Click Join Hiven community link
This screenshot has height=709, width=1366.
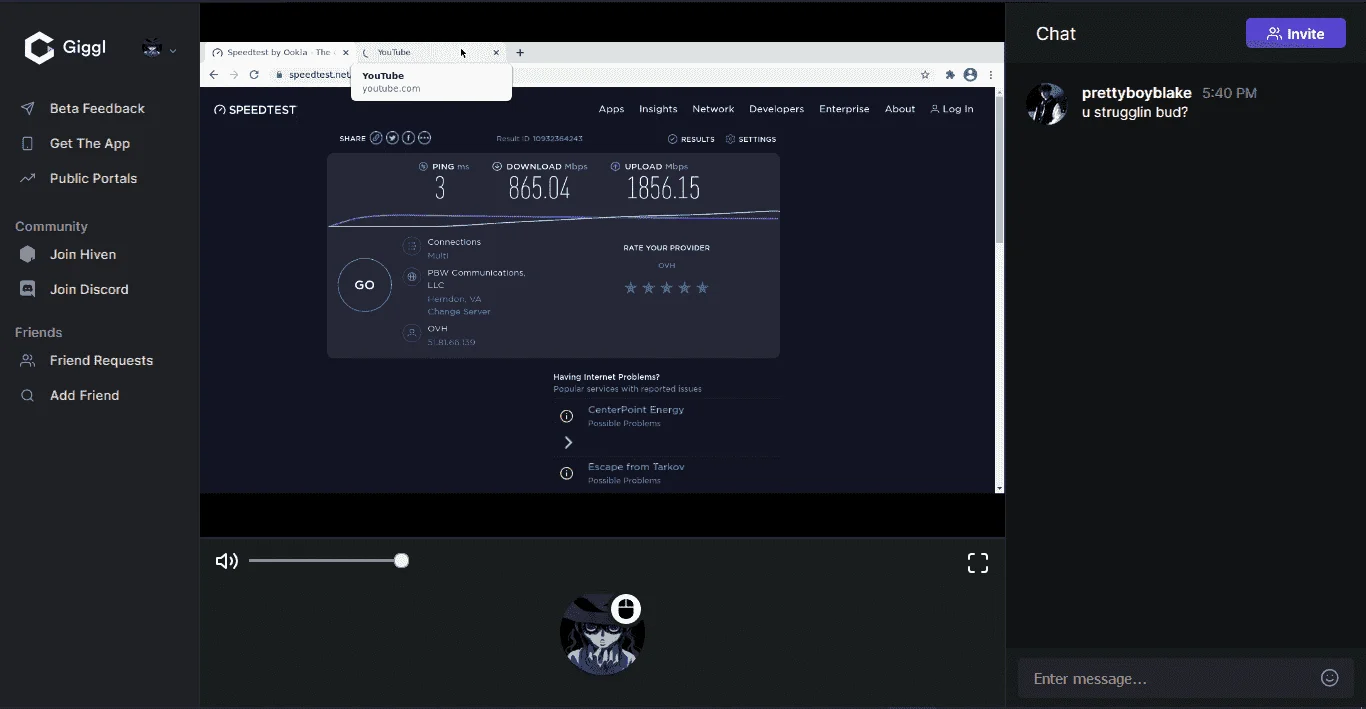tap(83, 254)
